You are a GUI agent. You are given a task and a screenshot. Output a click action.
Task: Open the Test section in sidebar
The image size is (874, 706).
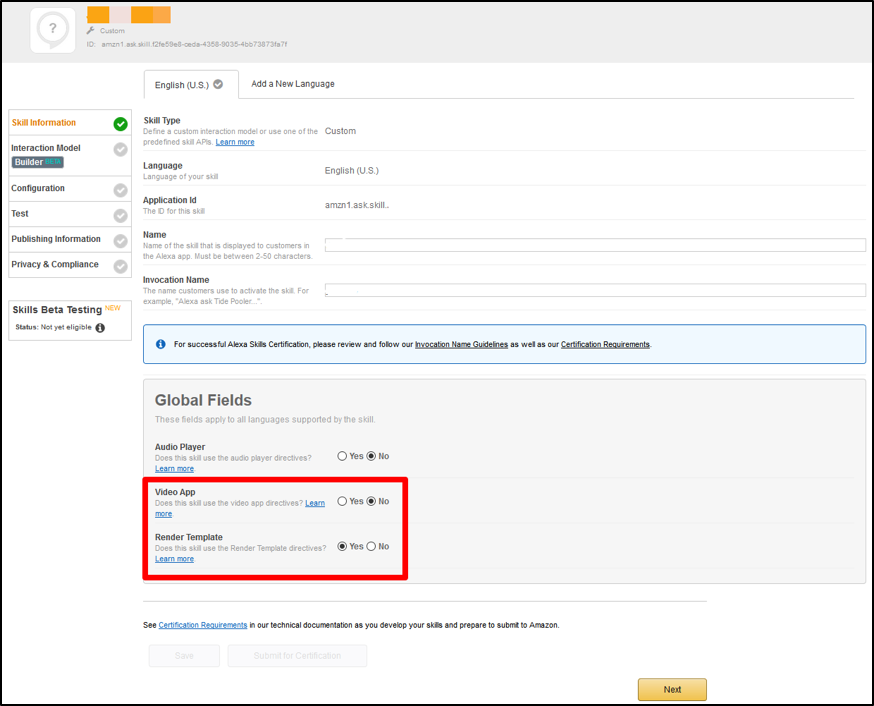click(20, 214)
